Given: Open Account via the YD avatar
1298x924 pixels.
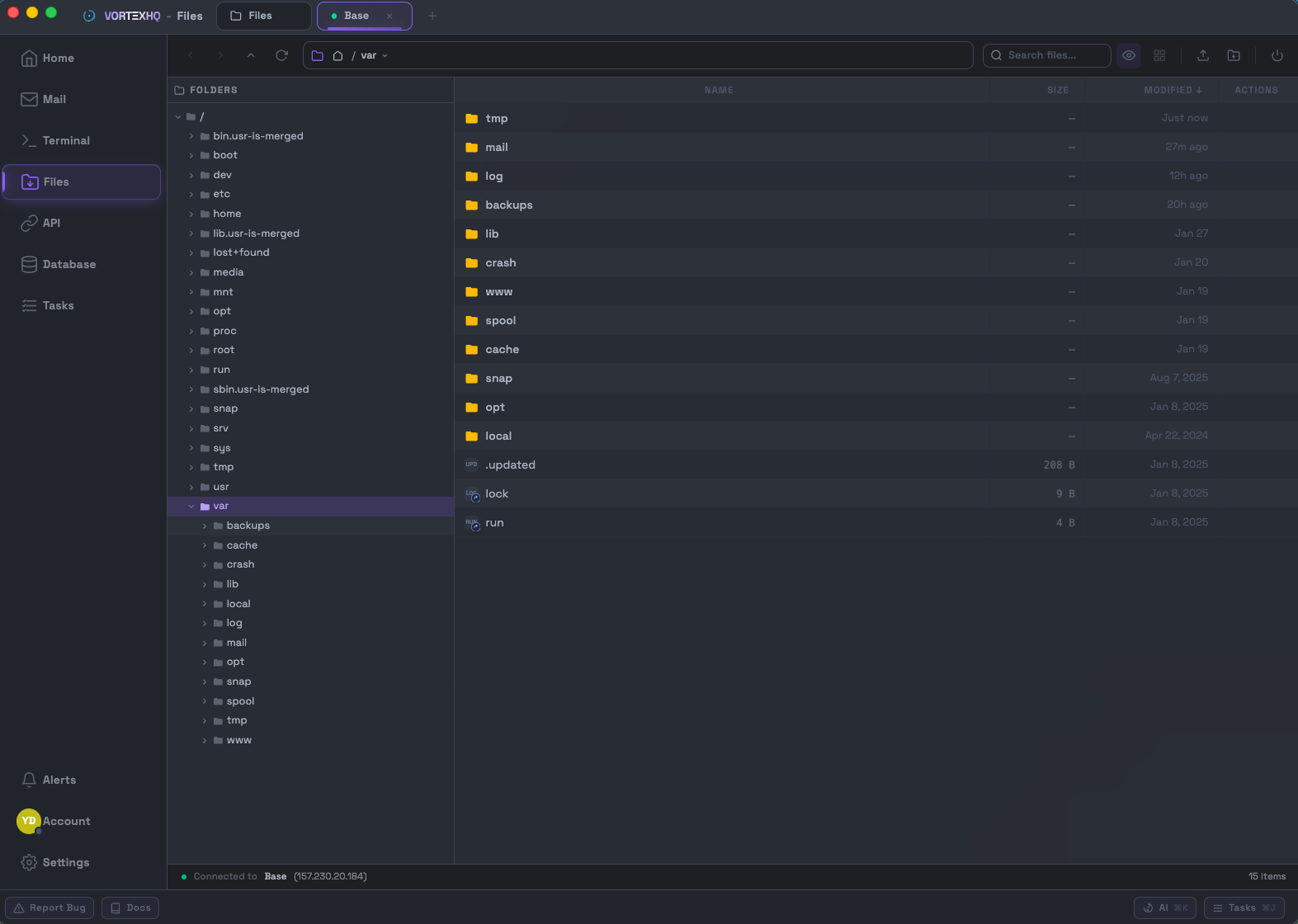Looking at the screenshot, I should (x=29, y=821).
